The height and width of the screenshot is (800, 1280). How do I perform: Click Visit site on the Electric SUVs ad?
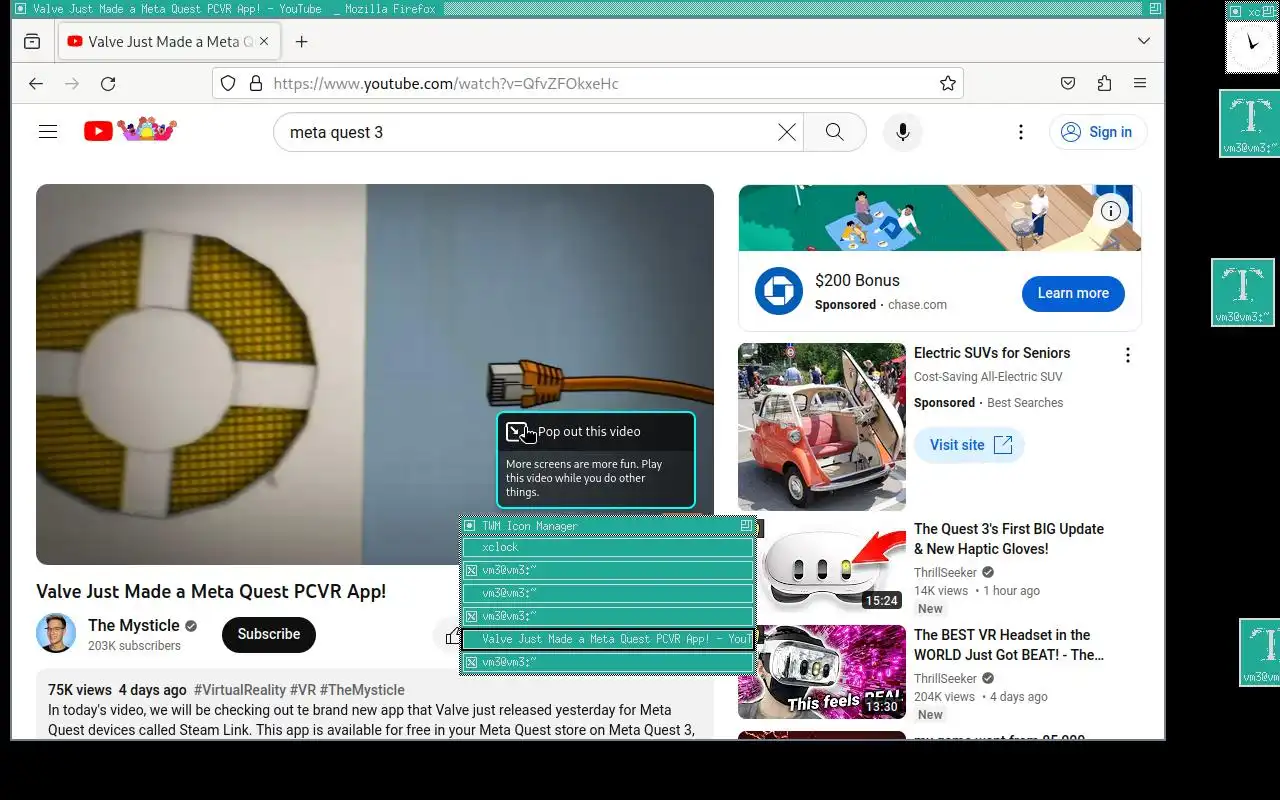click(x=969, y=445)
